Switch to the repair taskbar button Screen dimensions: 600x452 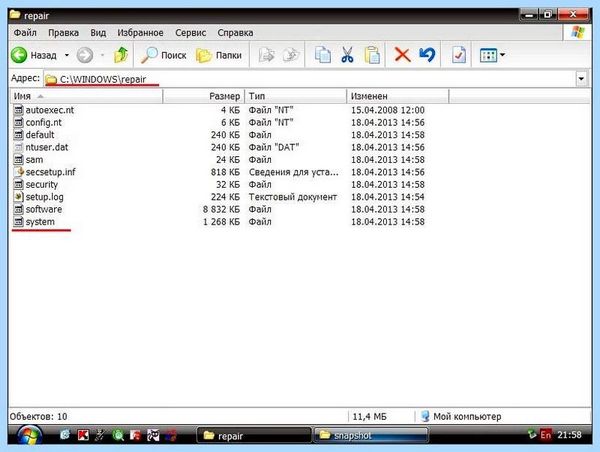(x=254, y=436)
